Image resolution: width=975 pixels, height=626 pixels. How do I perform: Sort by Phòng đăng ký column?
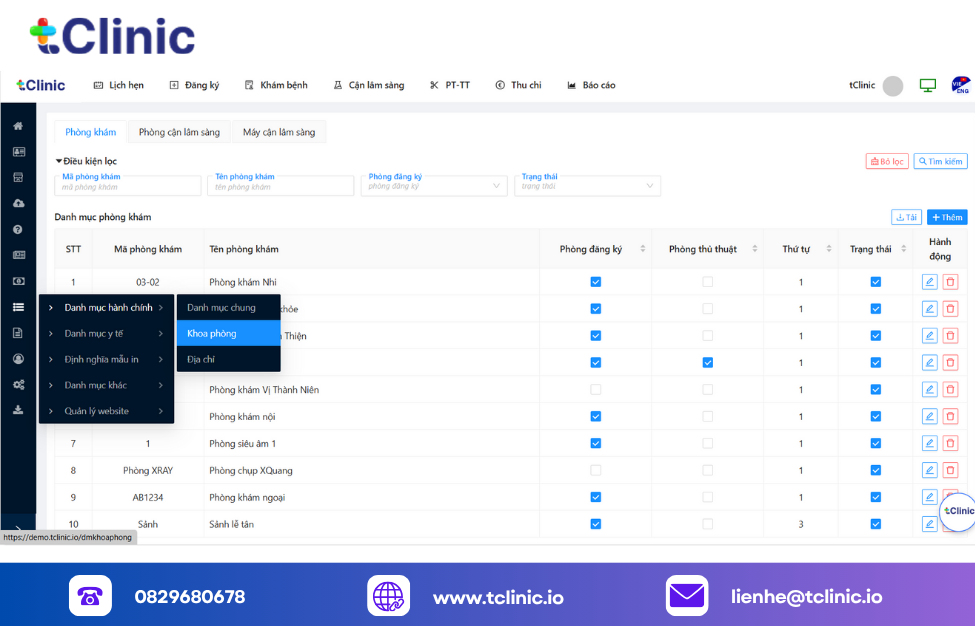643,249
